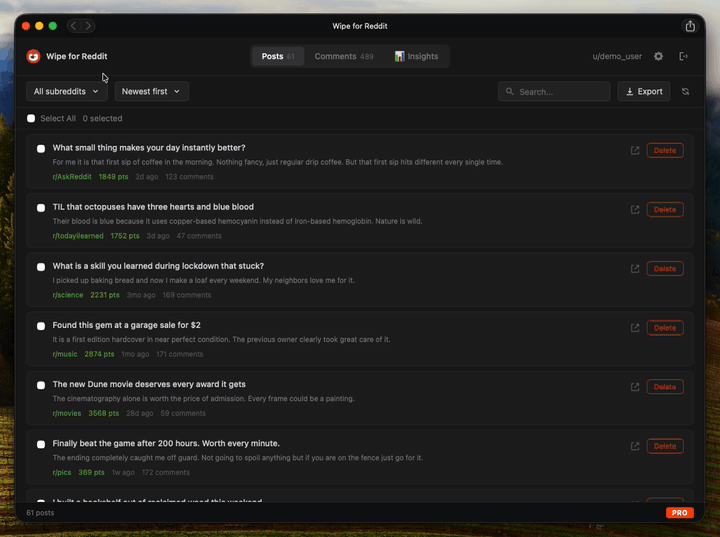Click the r/science subreddit label
The image size is (720, 537).
point(68,295)
